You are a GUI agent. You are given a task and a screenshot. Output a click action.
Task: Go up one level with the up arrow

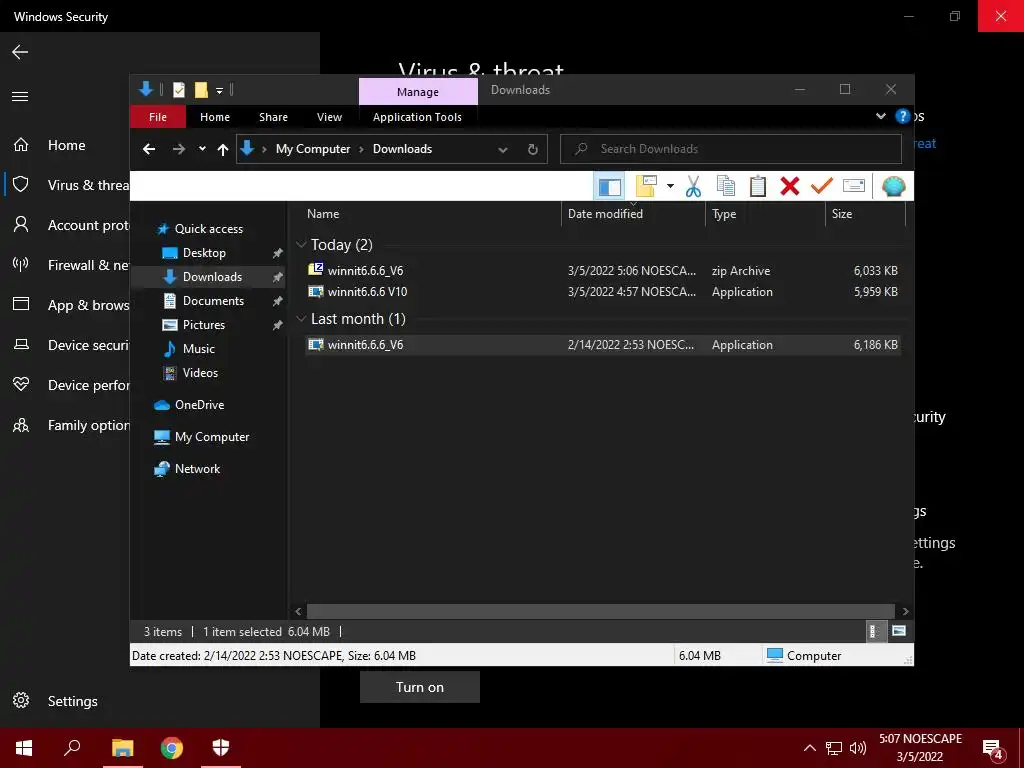pos(223,150)
